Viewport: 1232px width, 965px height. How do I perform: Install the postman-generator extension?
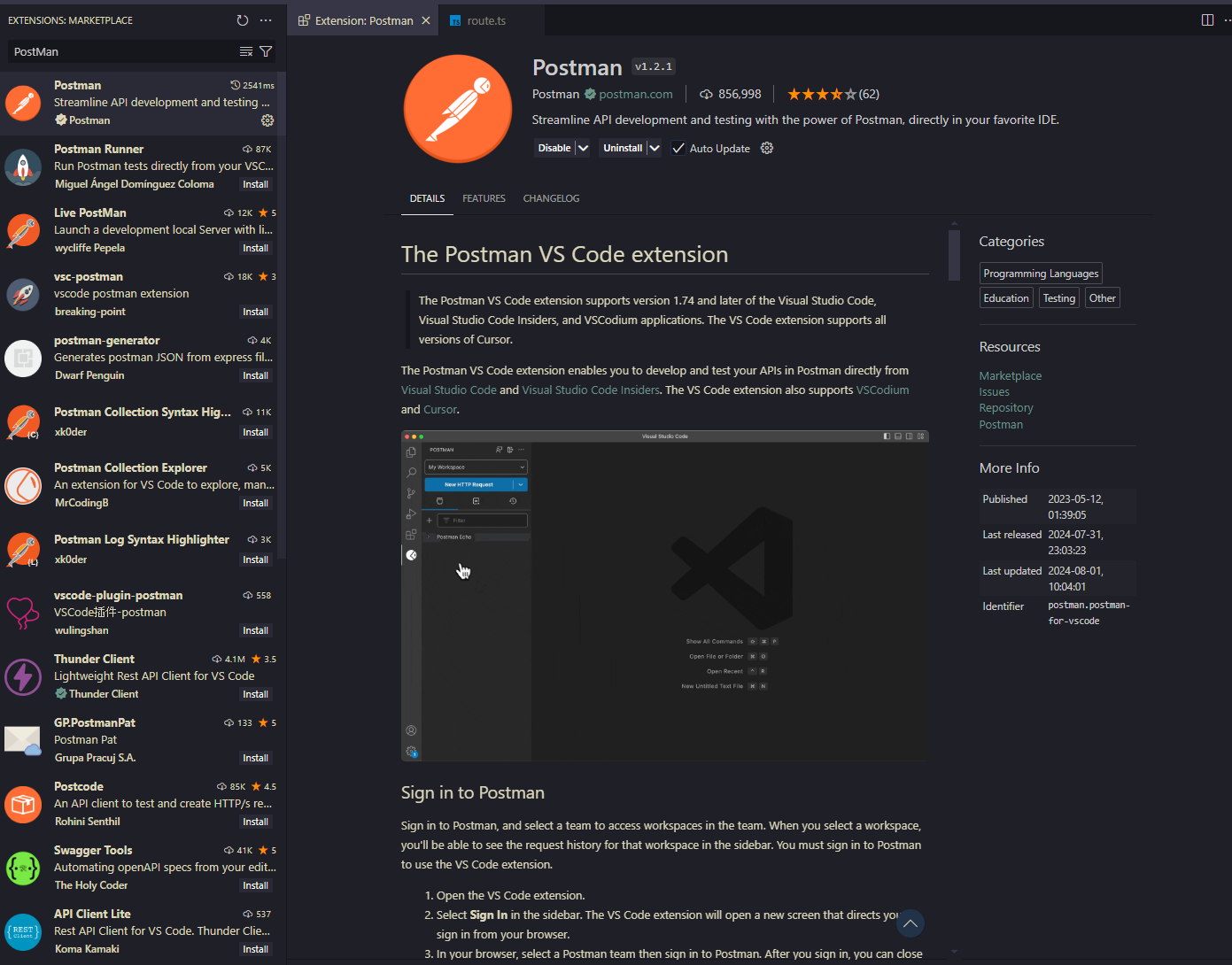click(255, 375)
